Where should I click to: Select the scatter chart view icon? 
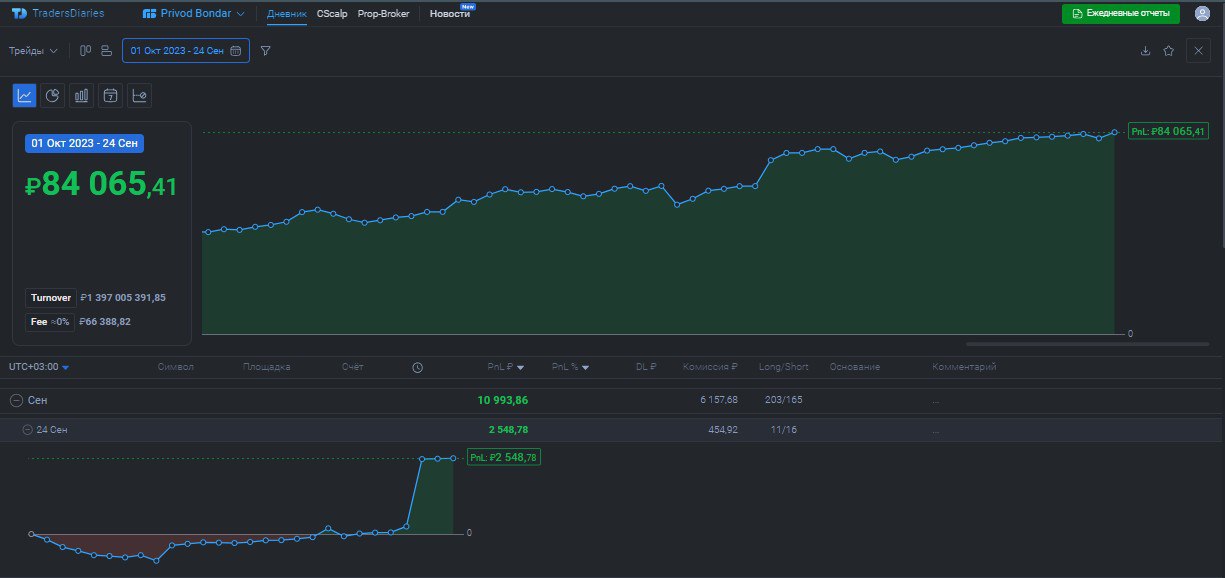(x=140, y=95)
